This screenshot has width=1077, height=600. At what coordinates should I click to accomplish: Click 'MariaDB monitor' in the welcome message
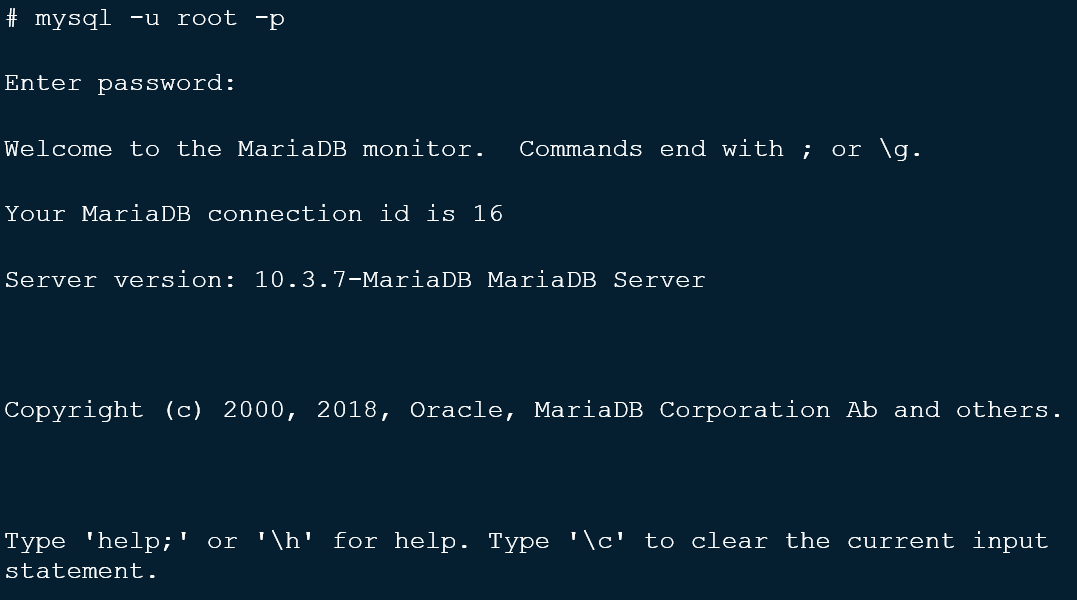coord(354,149)
